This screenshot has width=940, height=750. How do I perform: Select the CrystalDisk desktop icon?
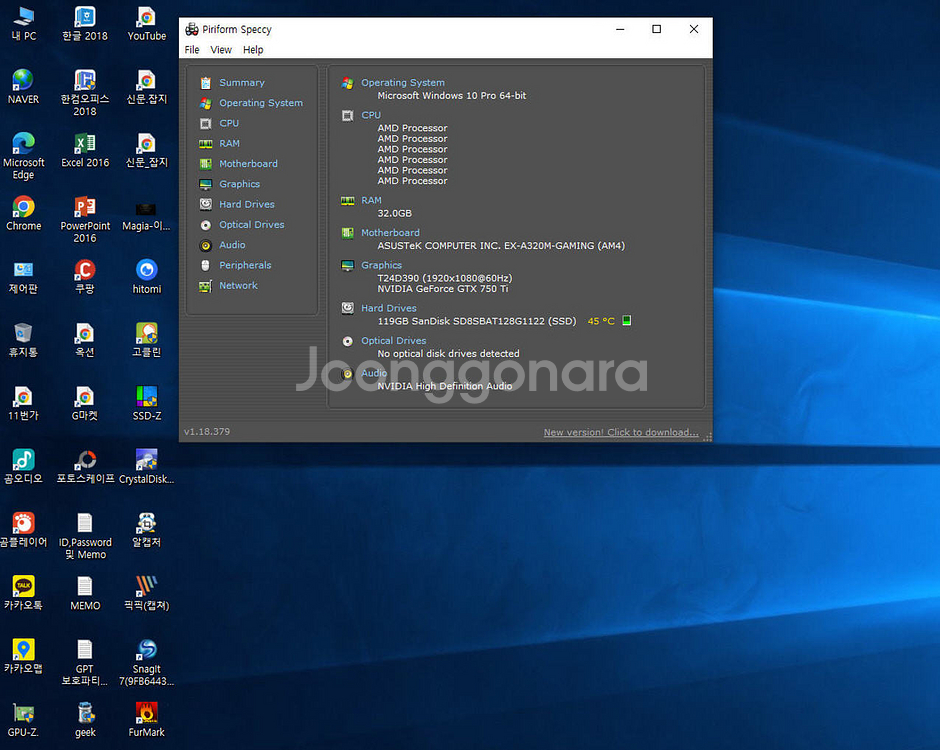pyautogui.click(x=147, y=467)
